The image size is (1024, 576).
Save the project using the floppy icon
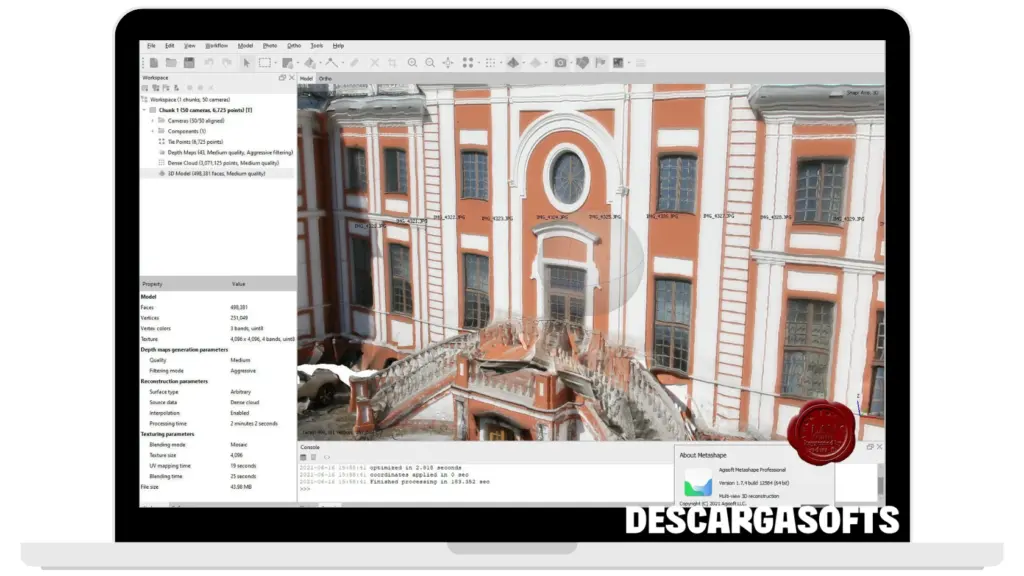pos(188,62)
